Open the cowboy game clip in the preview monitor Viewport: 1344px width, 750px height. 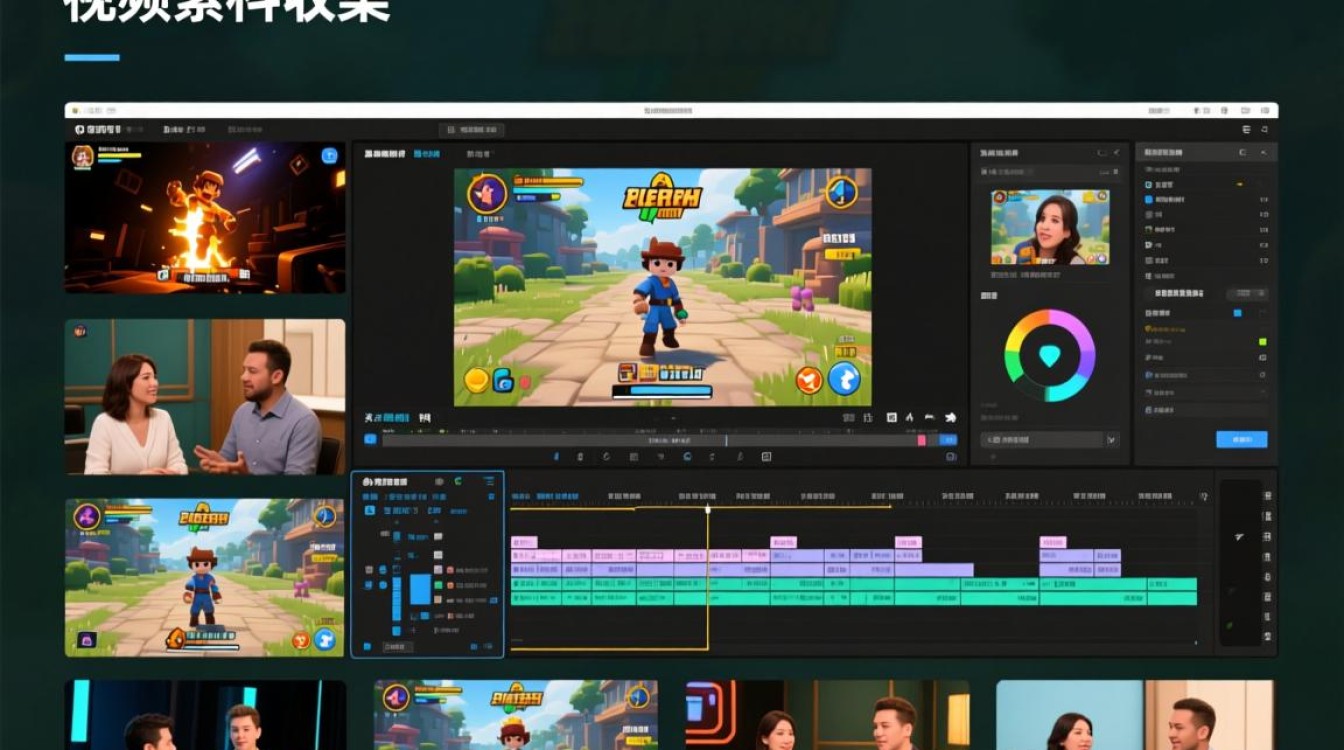[x=662, y=287]
